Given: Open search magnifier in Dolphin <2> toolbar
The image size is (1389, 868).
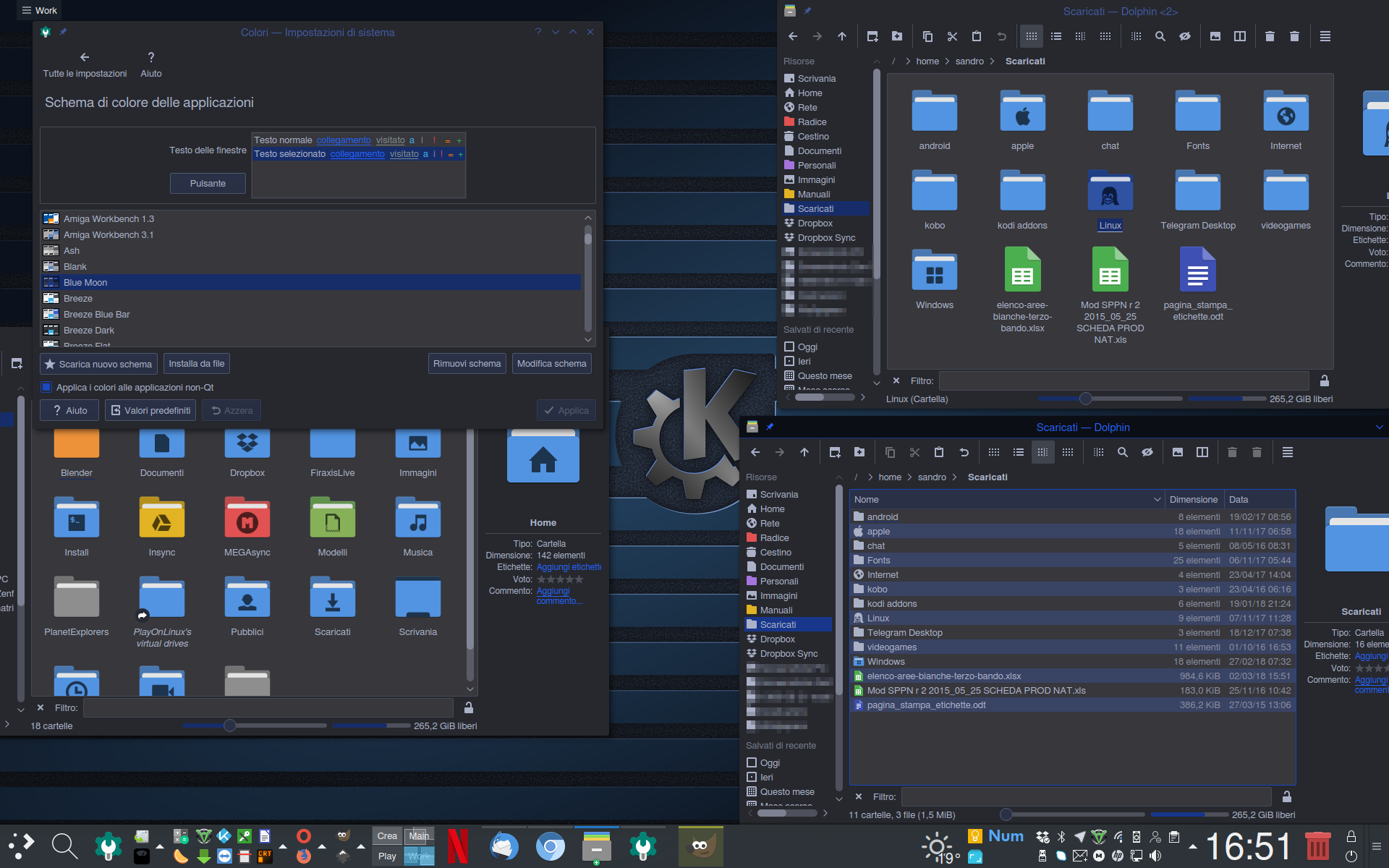Looking at the screenshot, I should click(x=1160, y=36).
